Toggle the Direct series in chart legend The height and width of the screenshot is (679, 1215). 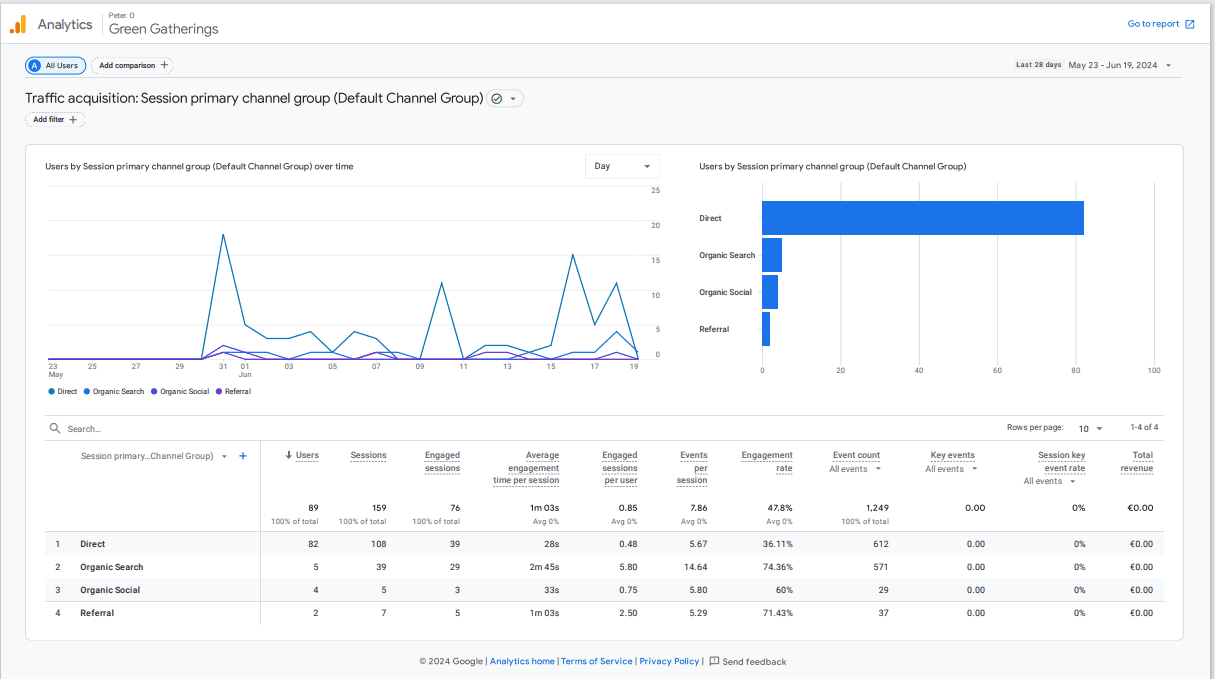click(62, 391)
